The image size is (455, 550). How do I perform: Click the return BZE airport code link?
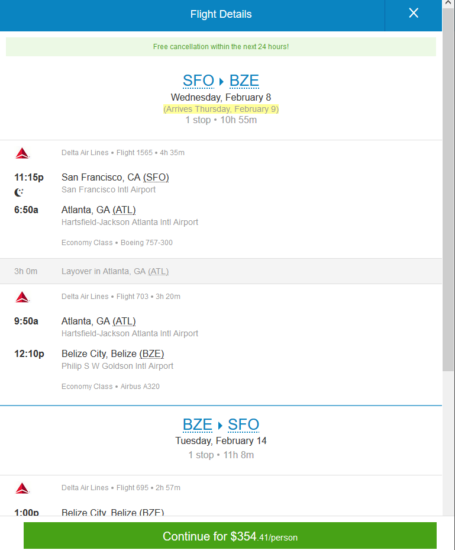198,425
